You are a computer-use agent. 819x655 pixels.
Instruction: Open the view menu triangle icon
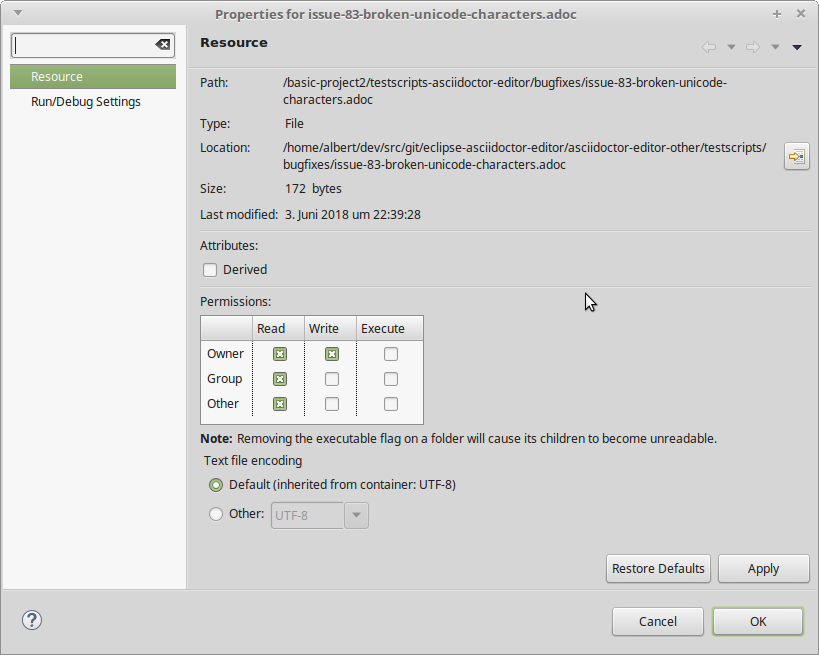point(797,47)
